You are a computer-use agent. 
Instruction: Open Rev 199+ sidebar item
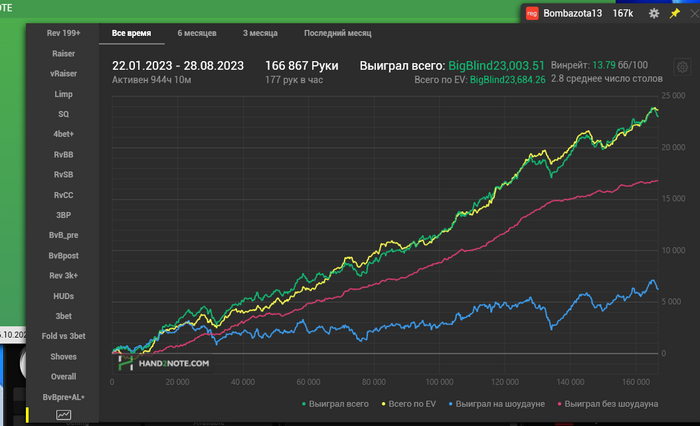(63, 33)
